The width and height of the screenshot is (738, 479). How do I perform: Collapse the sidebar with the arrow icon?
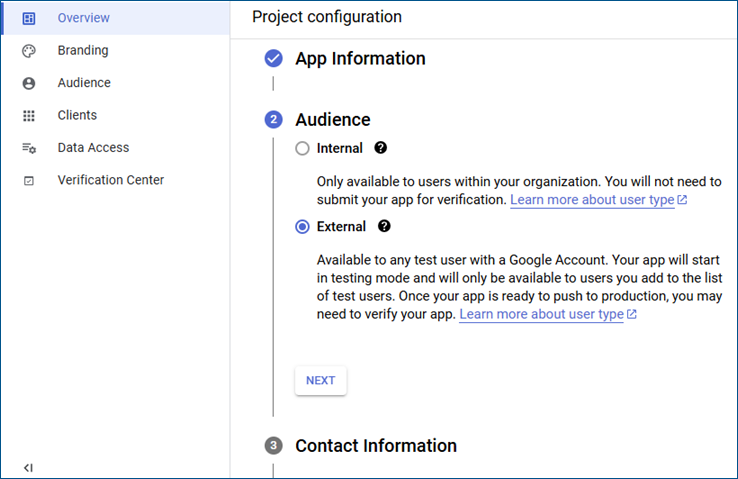[x=28, y=468]
